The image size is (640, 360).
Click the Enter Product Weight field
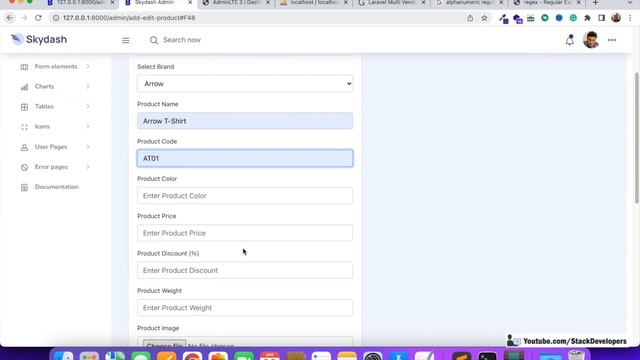(x=245, y=308)
